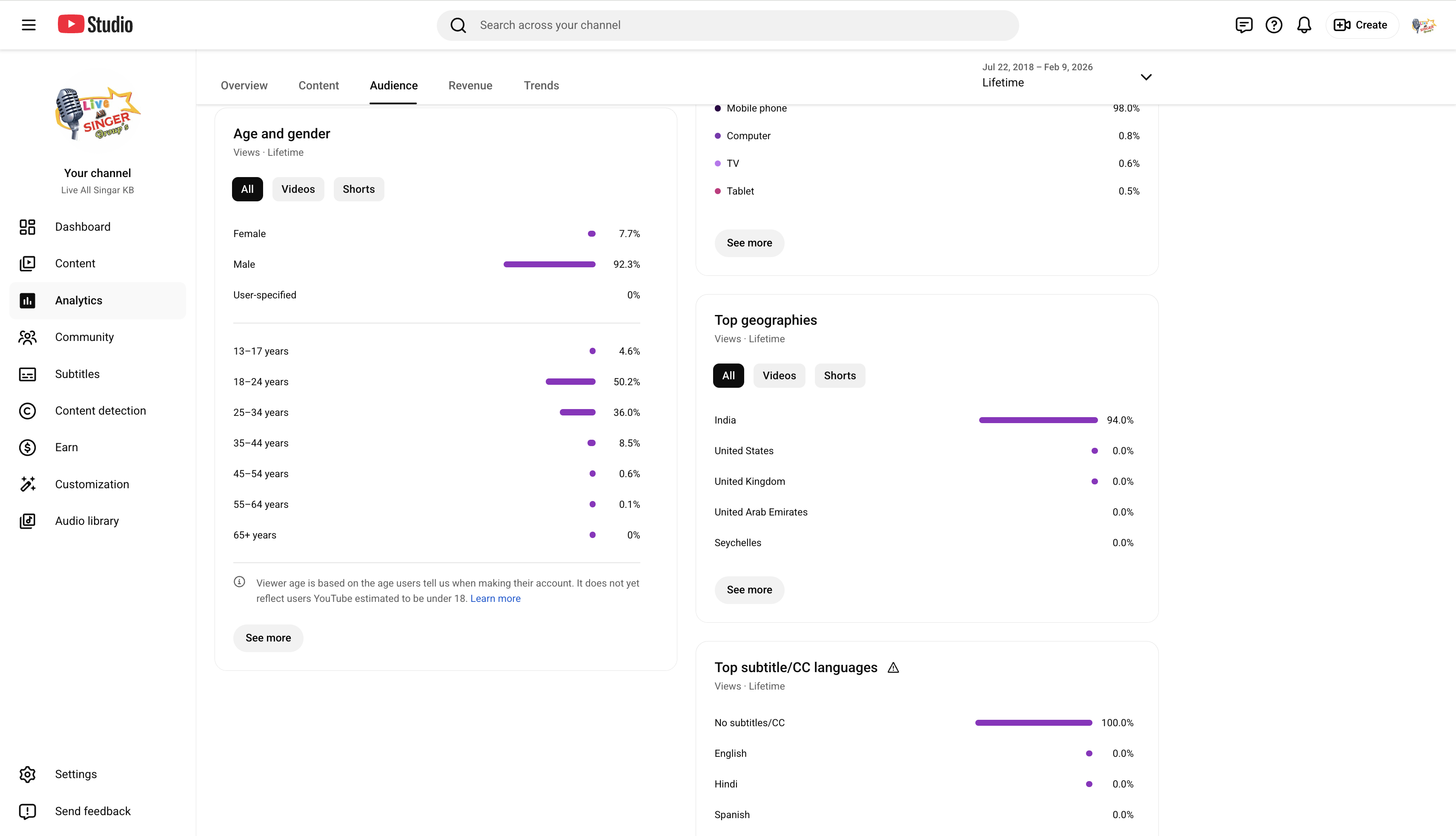The image size is (1456, 836).
Task: Open Content detection page
Action: pyautogui.click(x=97, y=410)
